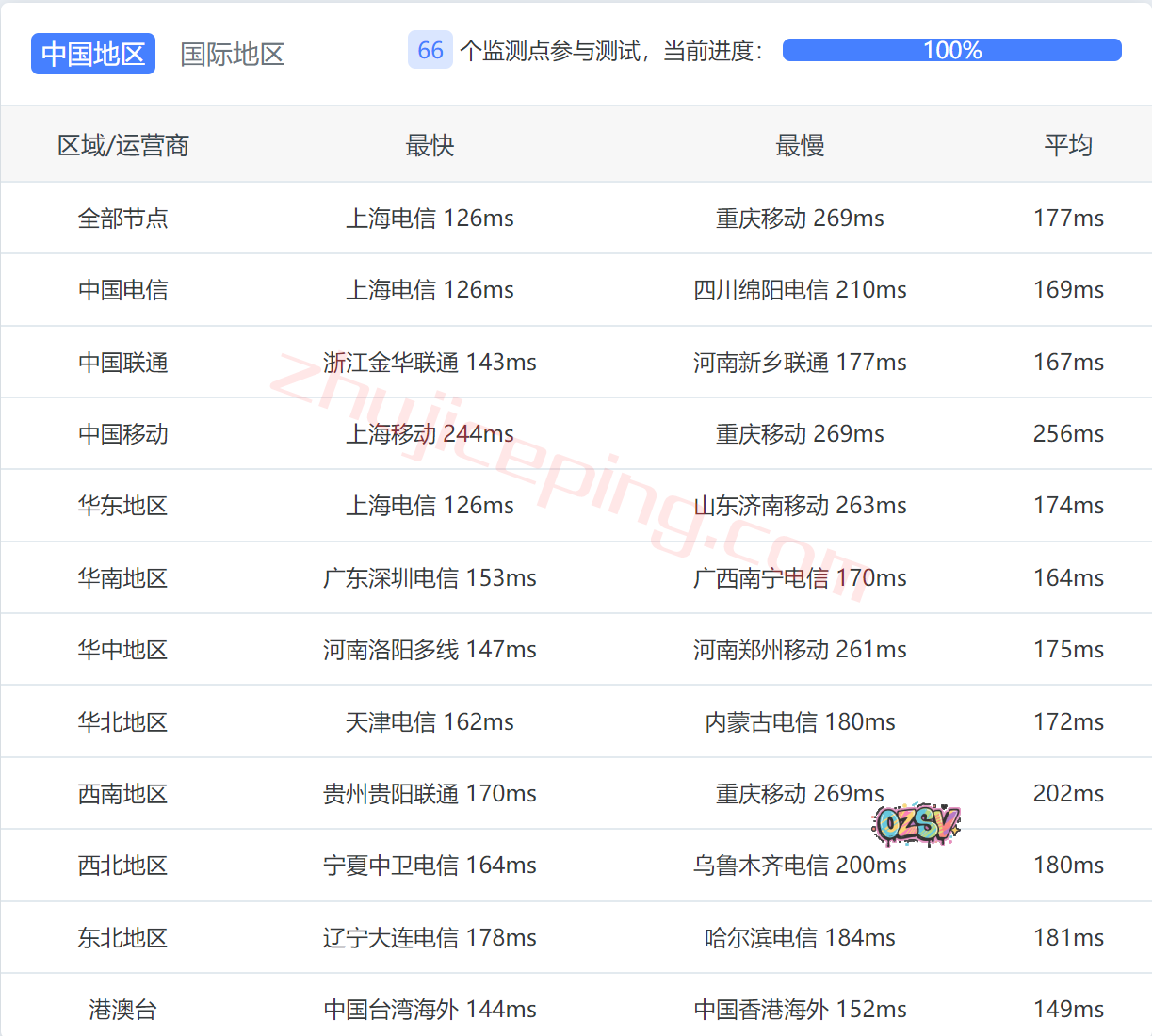Click 上海移动 244ms cell

(430, 434)
